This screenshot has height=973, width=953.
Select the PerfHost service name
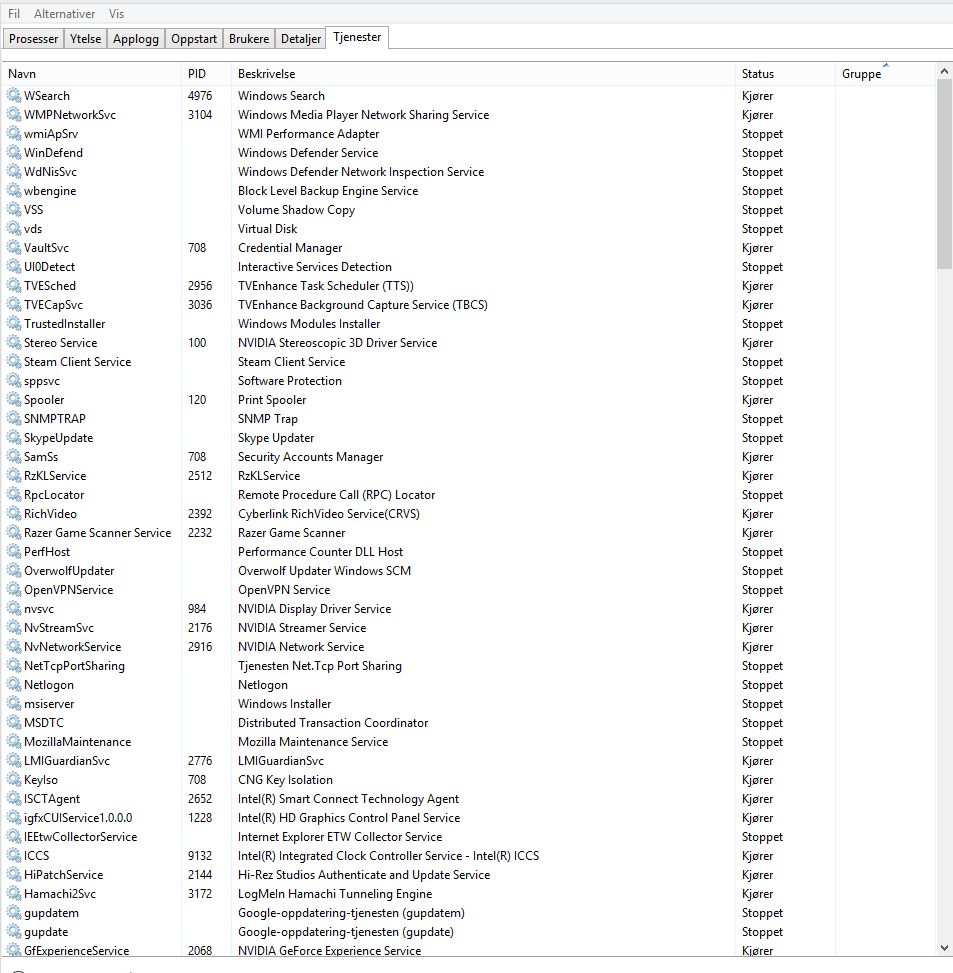point(47,552)
